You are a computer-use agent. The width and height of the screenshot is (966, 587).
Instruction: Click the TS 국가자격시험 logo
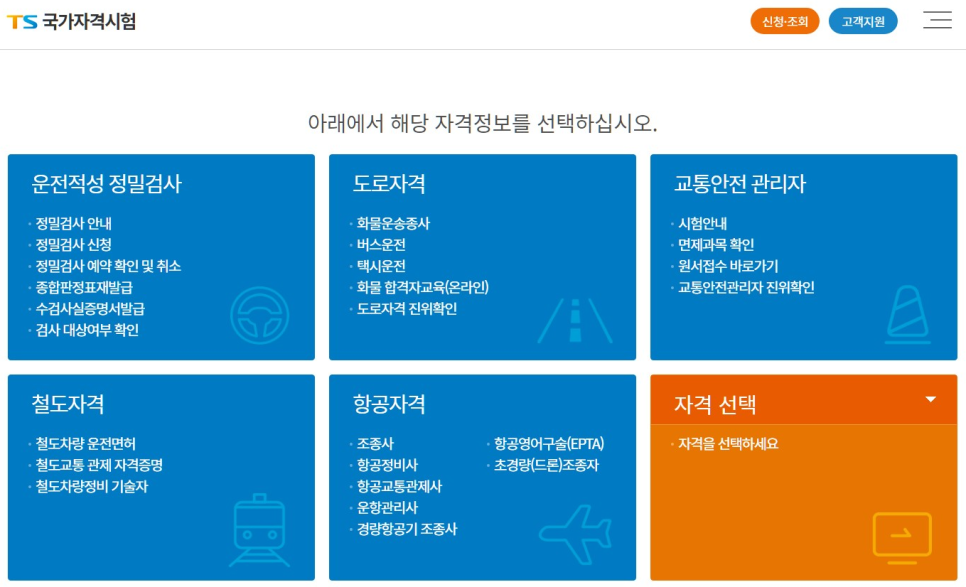click(71, 22)
